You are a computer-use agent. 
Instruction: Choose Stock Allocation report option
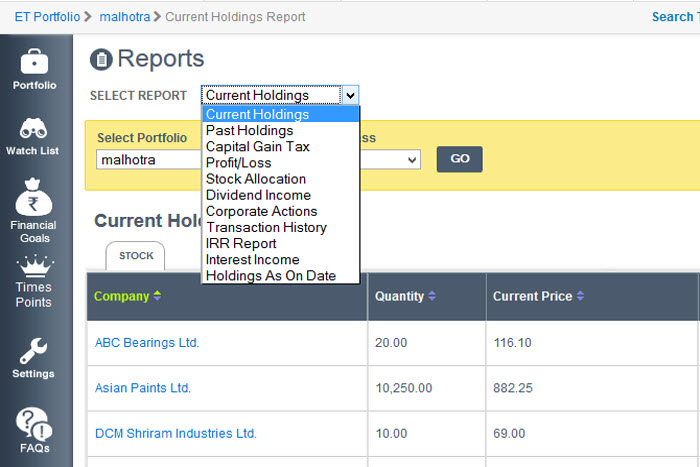pos(281,179)
